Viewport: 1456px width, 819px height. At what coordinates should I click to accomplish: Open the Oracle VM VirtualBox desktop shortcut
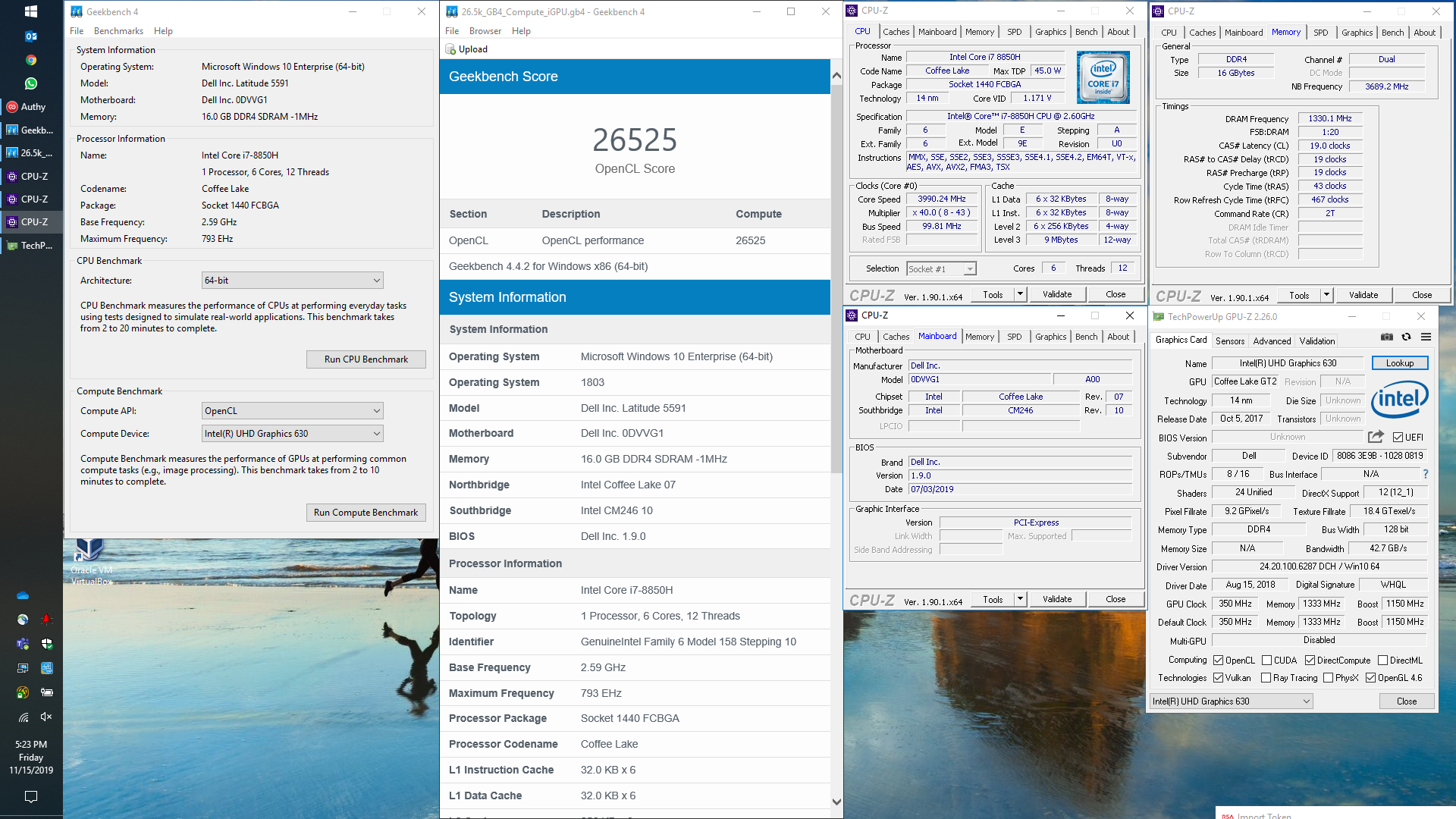(91, 562)
